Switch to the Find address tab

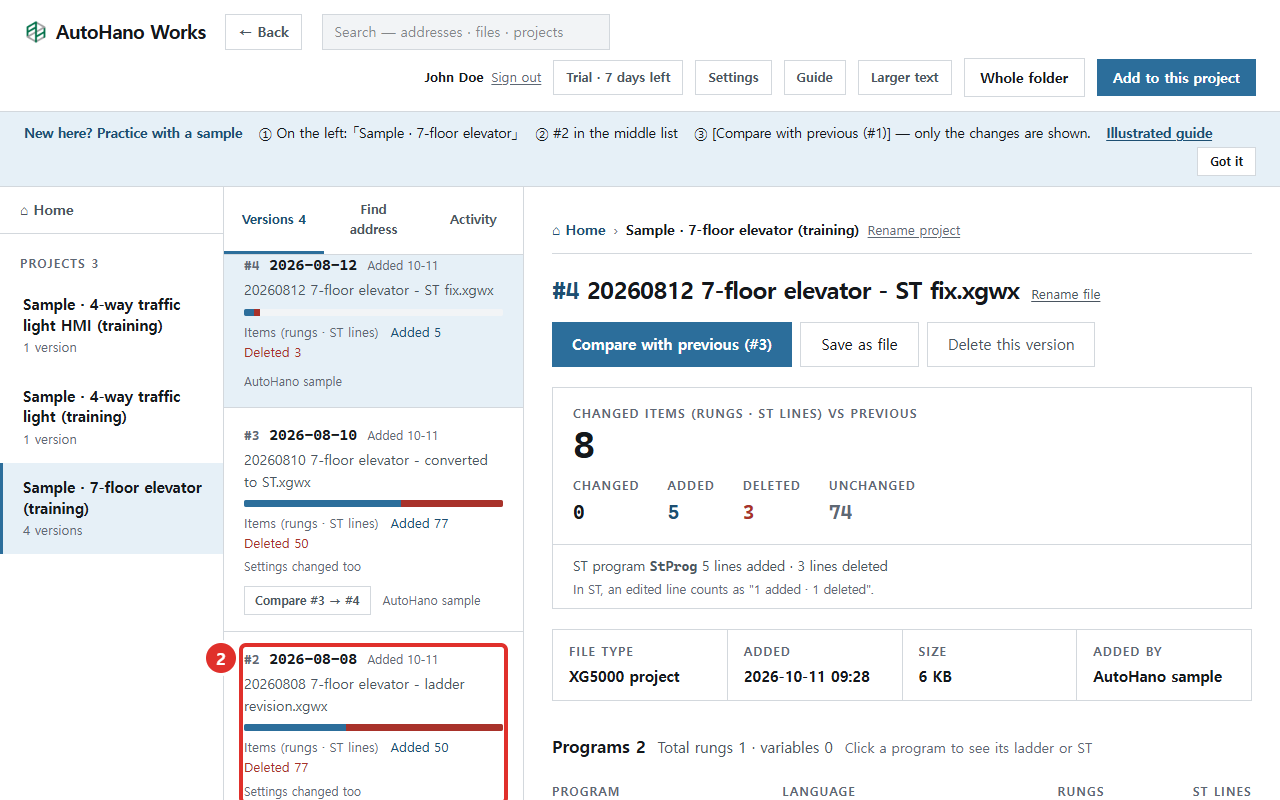pyautogui.click(x=374, y=219)
